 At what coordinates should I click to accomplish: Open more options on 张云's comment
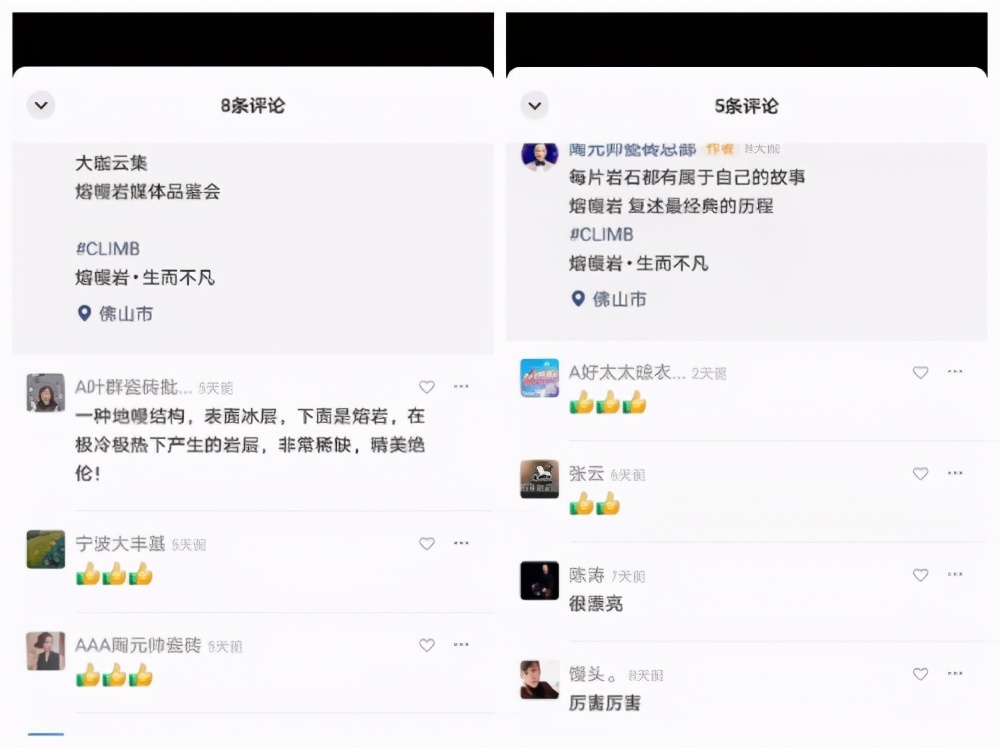click(955, 473)
